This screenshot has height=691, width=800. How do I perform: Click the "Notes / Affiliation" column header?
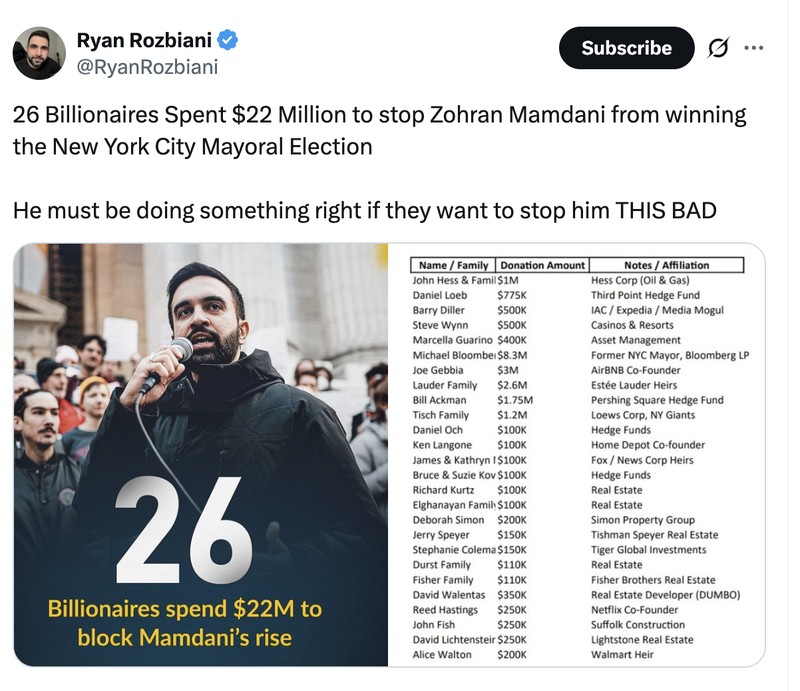tap(666, 265)
